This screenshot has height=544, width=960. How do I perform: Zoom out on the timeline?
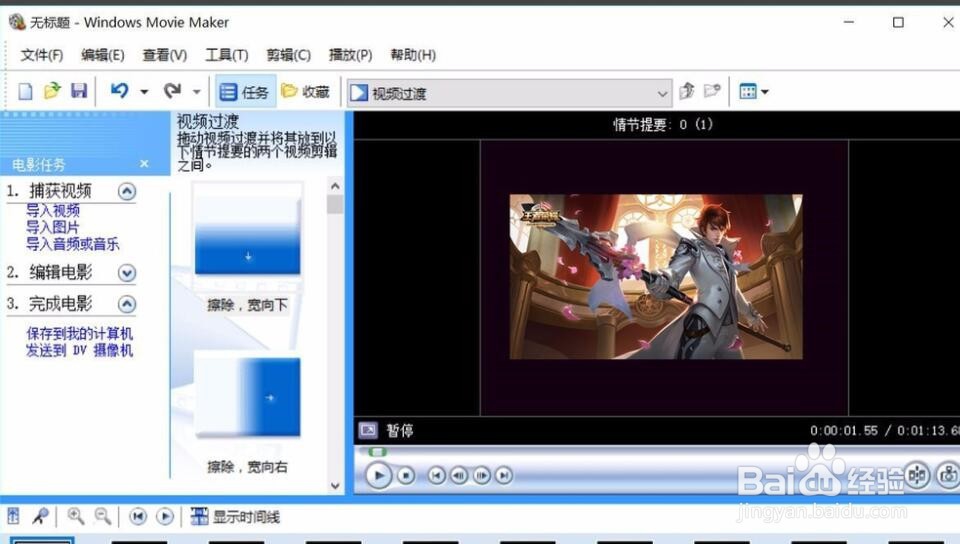[x=102, y=516]
